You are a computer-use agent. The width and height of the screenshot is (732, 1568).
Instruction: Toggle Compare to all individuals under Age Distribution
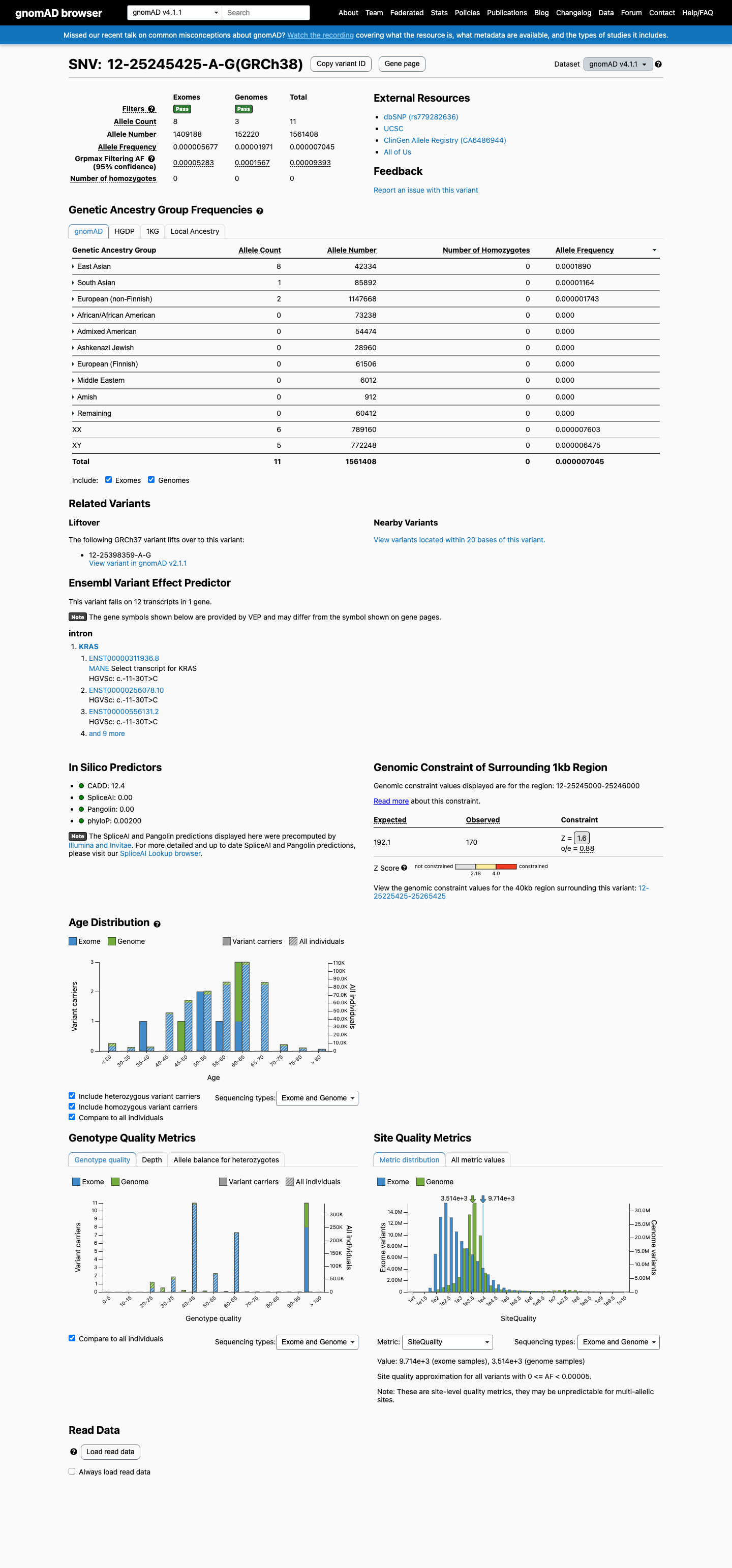(x=72, y=1117)
